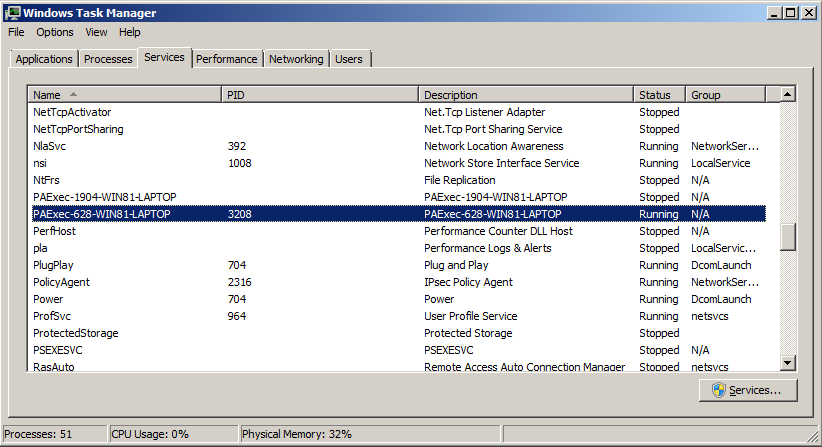Viewport: 822px width, 447px height.
Task: Select the NetTcpPortSharing service
Action: coord(78,129)
